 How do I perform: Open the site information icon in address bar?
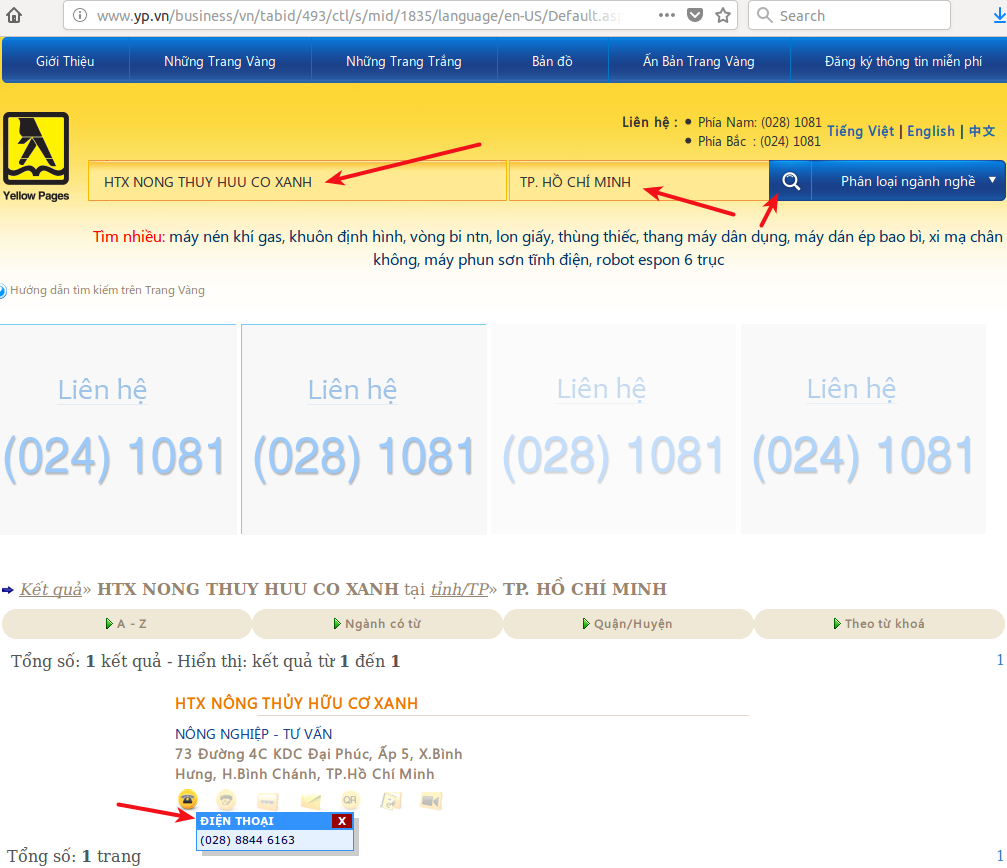(x=80, y=15)
